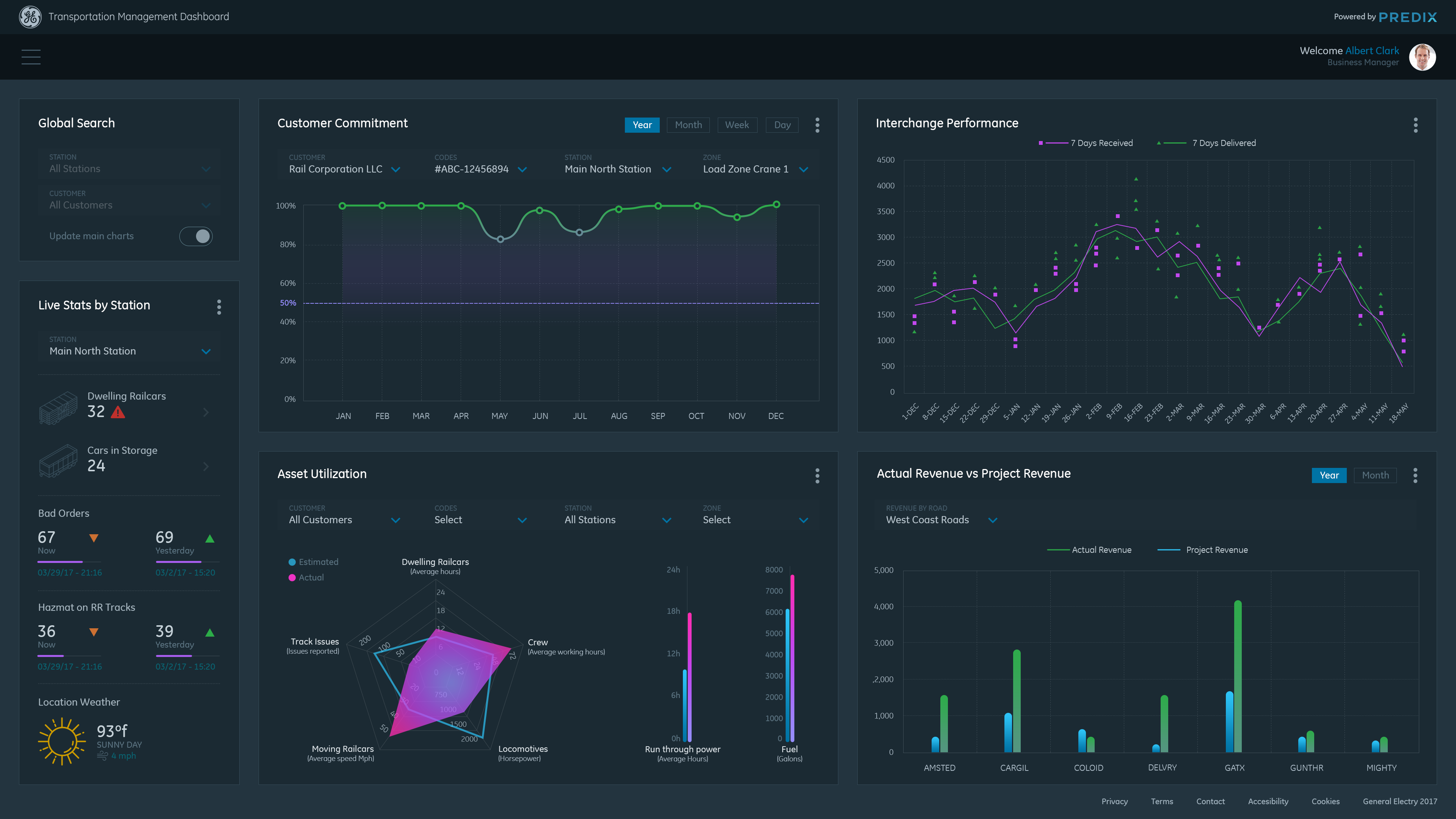Open Actual Revenue panel three-dot menu
The width and height of the screenshot is (1456, 819).
tap(1415, 475)
